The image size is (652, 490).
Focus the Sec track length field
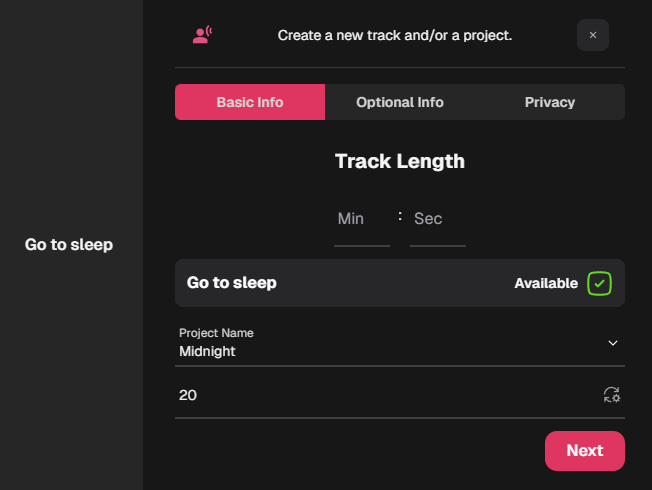click(x=437, y=225)
